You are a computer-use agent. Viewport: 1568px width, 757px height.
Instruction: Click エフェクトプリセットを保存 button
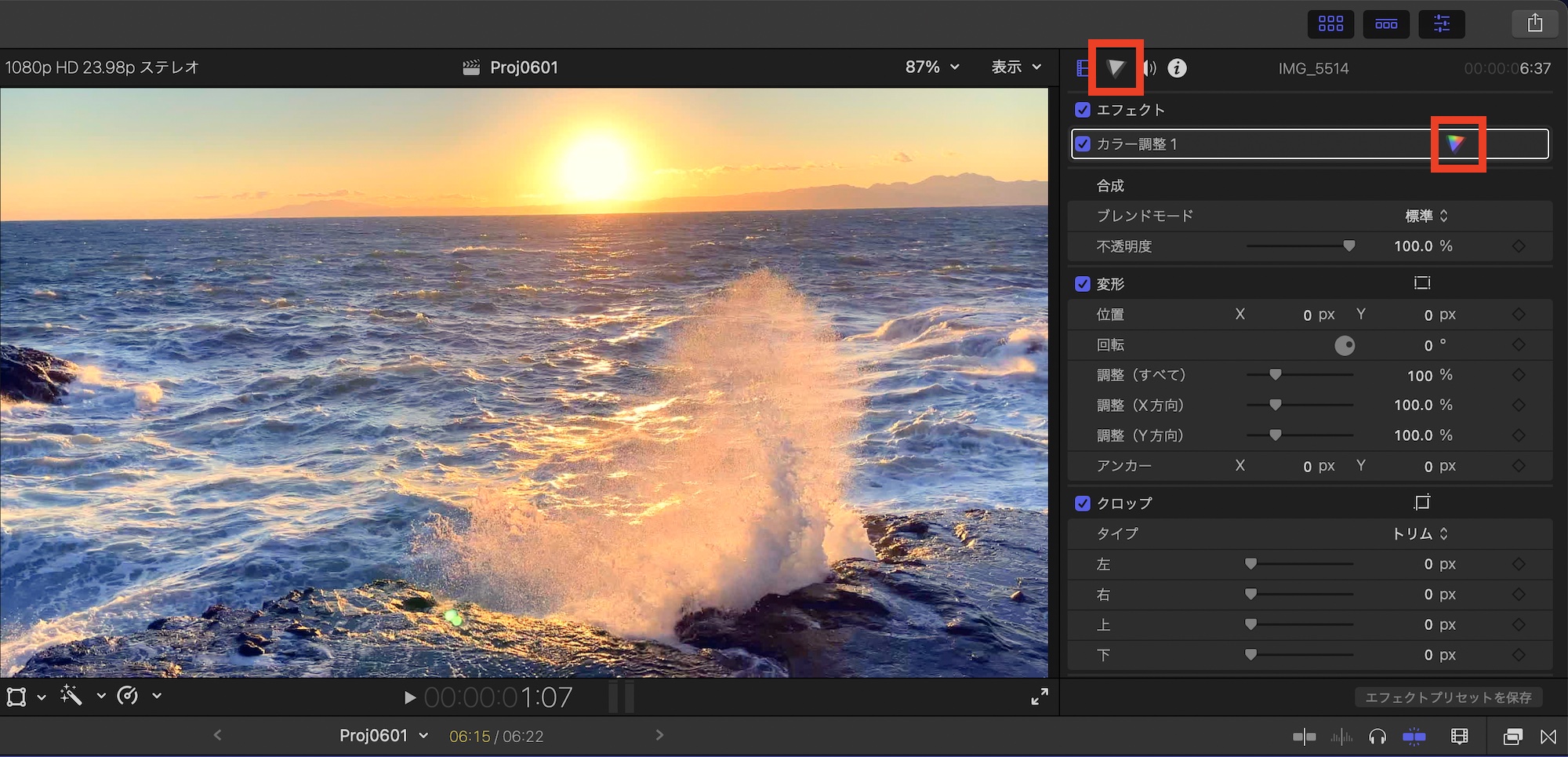point(1448,697)
